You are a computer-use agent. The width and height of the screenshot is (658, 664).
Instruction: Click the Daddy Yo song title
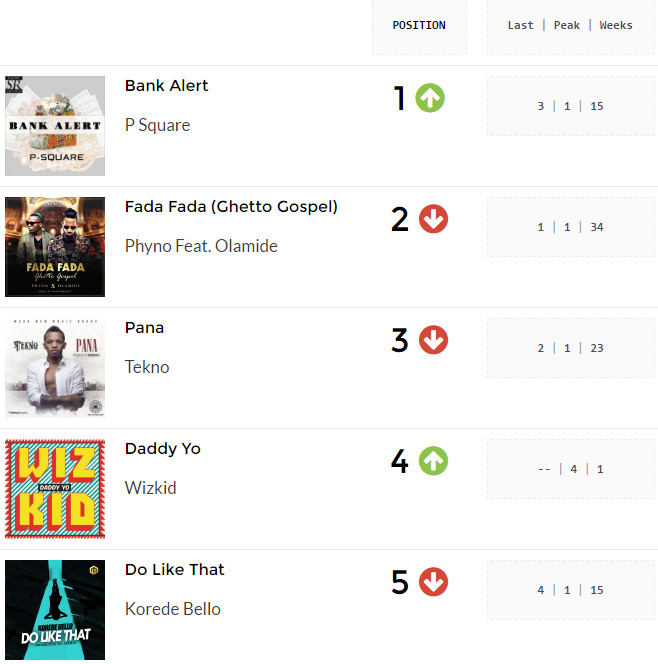click(163, 448)
